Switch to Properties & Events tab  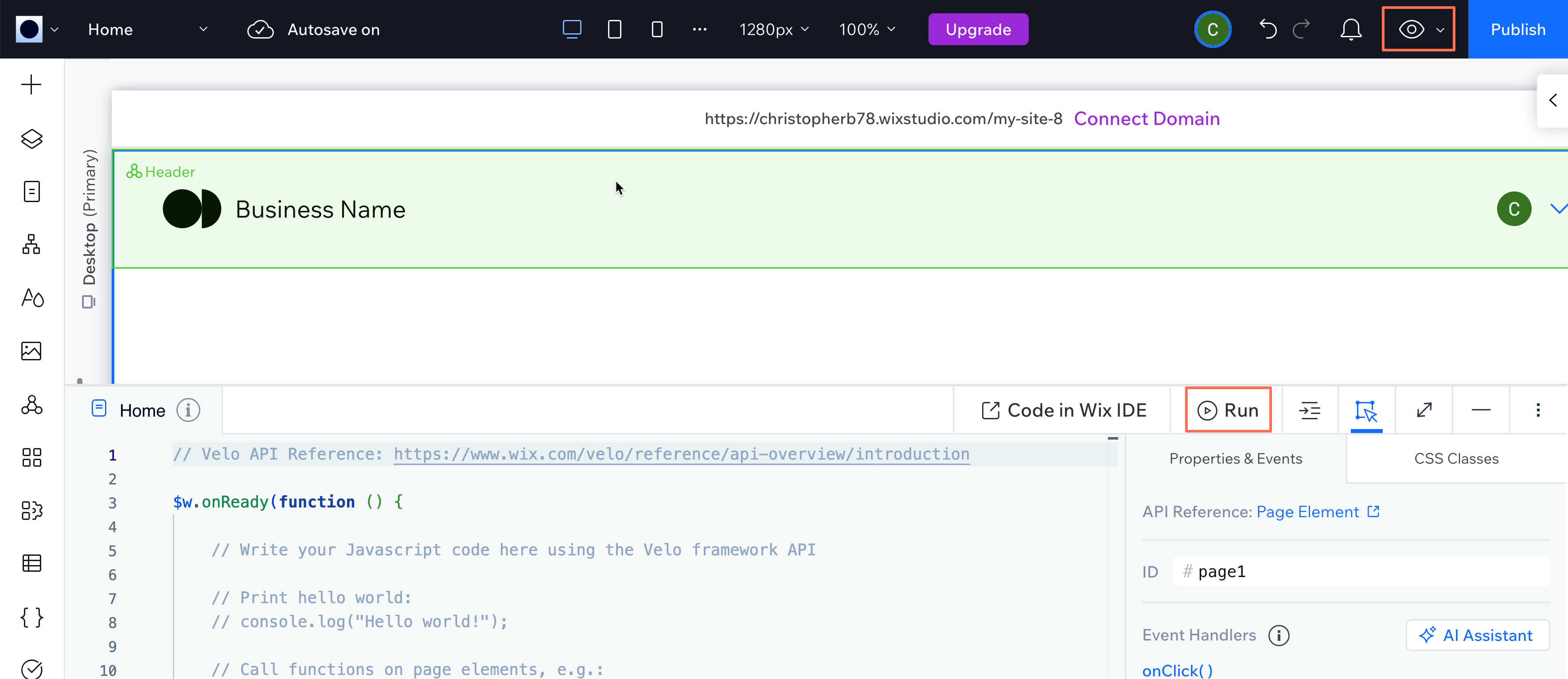pos(1236,459)
